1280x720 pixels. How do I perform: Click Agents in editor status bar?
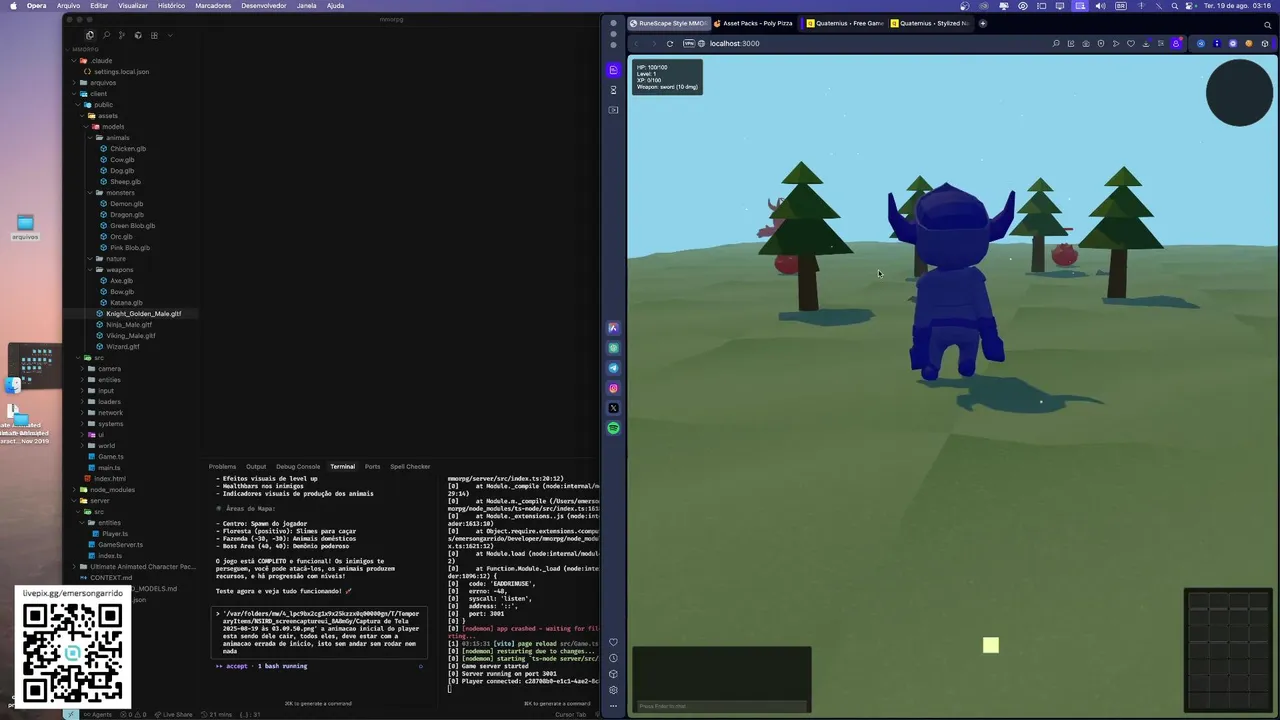tap(98, 714)
